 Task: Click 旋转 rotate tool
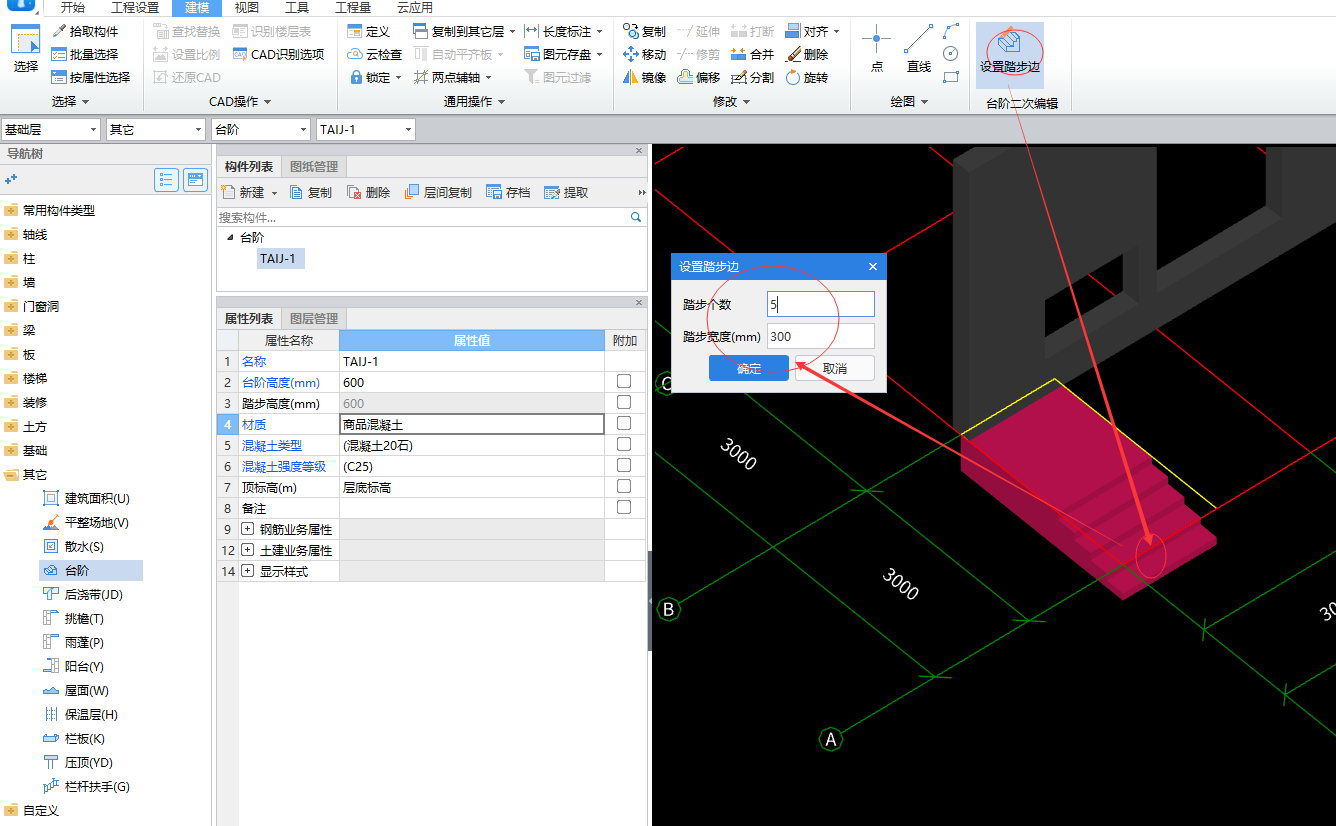(807, 77)
